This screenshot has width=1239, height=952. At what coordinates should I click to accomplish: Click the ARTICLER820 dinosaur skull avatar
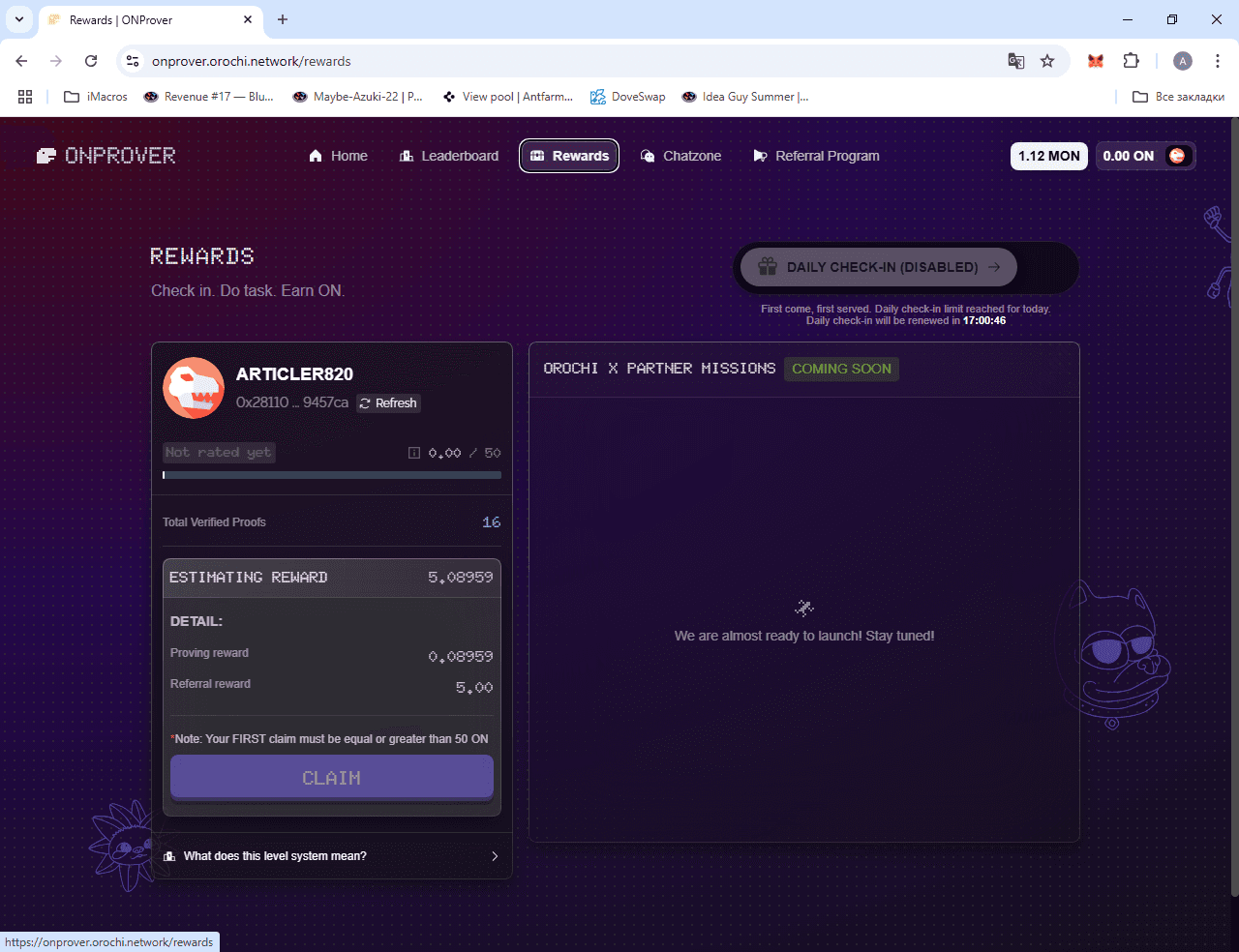tap(194, 388)
